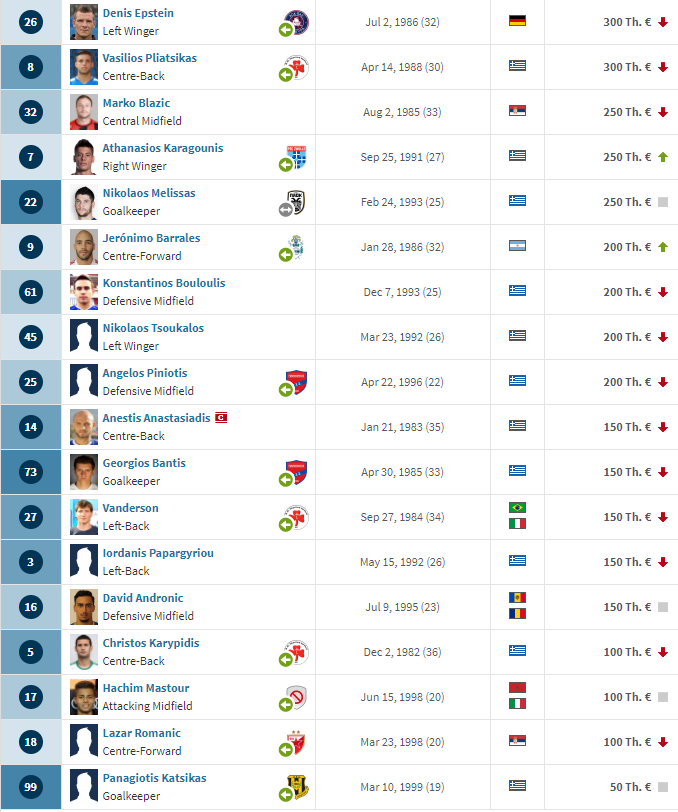Click the Brazil flag in Vanderson's row
This screenshot has height=812, width=678.
(517, 508)
